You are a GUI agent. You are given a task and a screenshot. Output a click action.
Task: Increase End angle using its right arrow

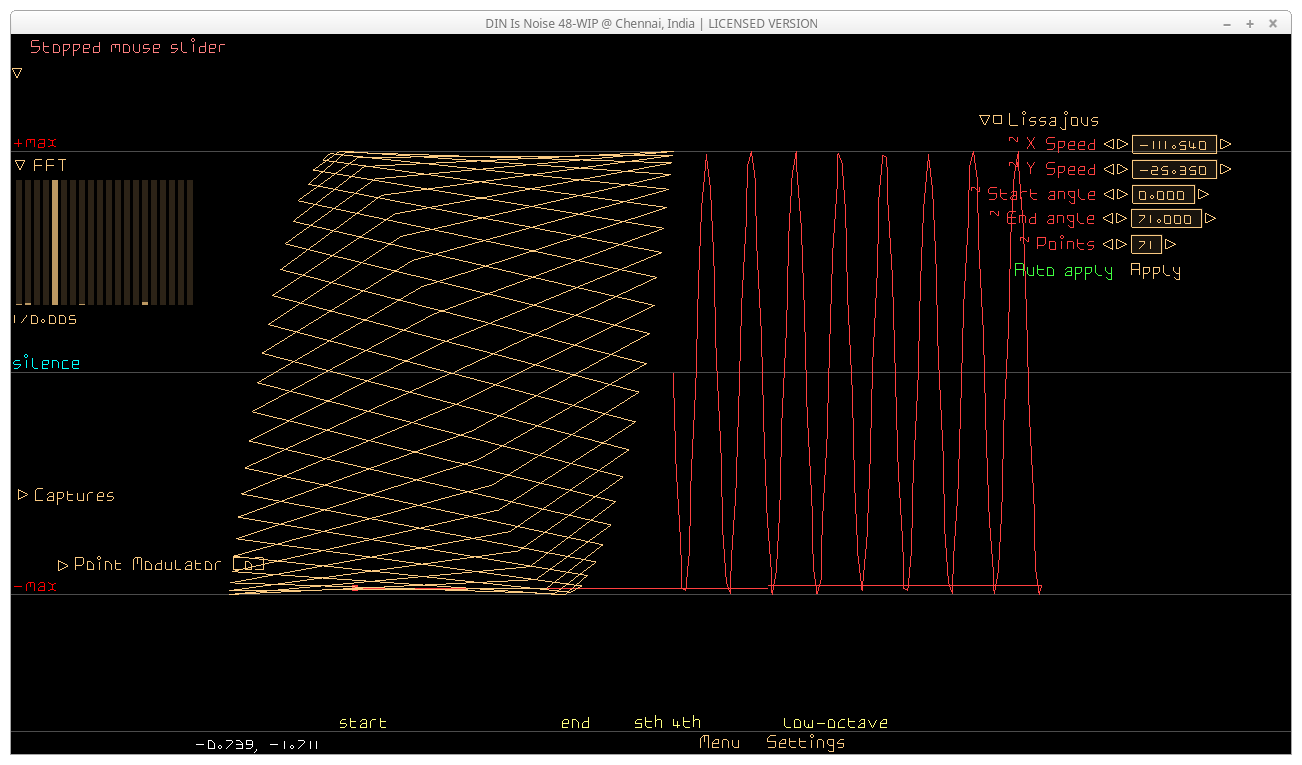(x=1122, y=219)
